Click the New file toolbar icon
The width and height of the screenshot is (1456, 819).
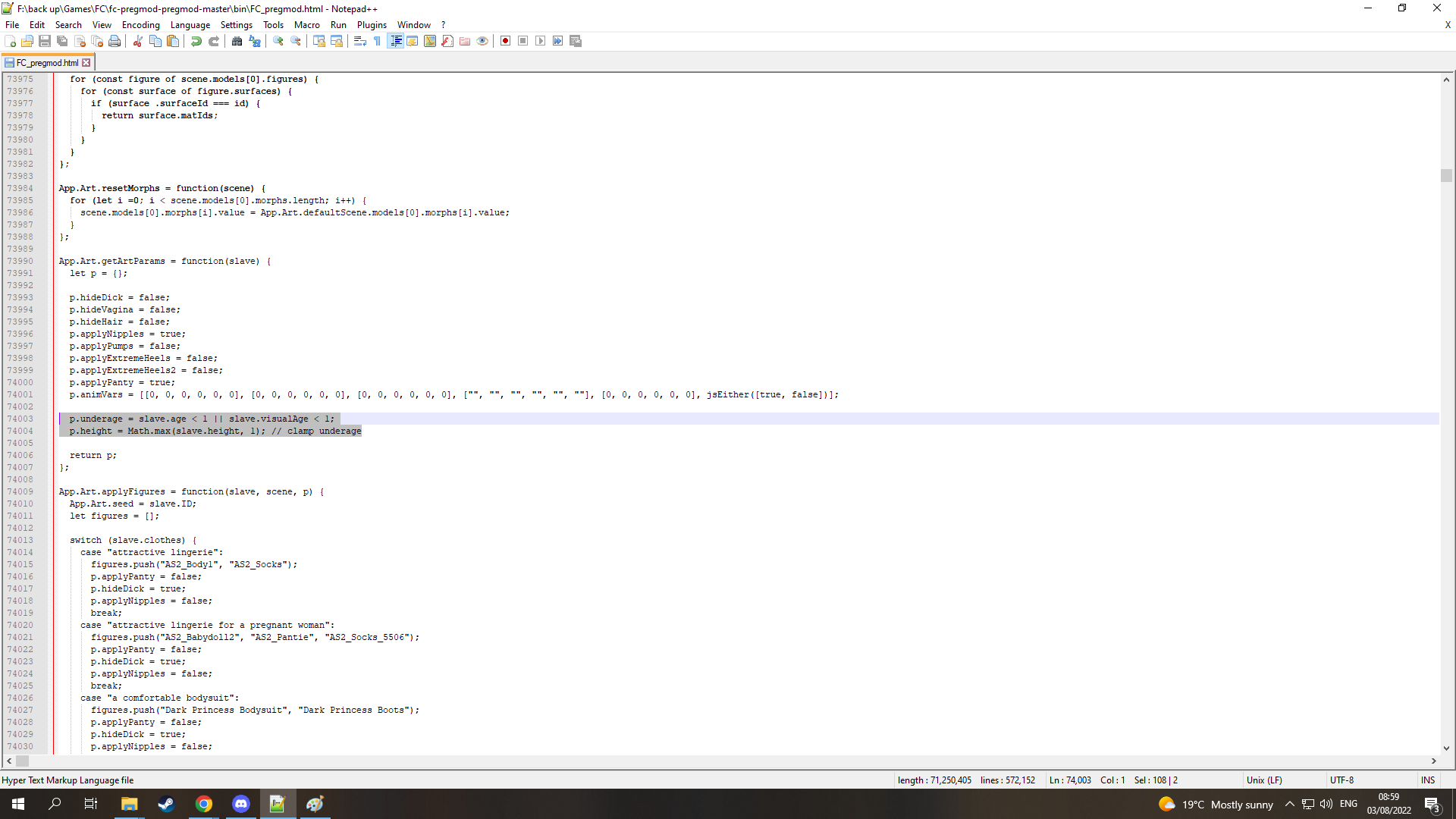(10, 41)
